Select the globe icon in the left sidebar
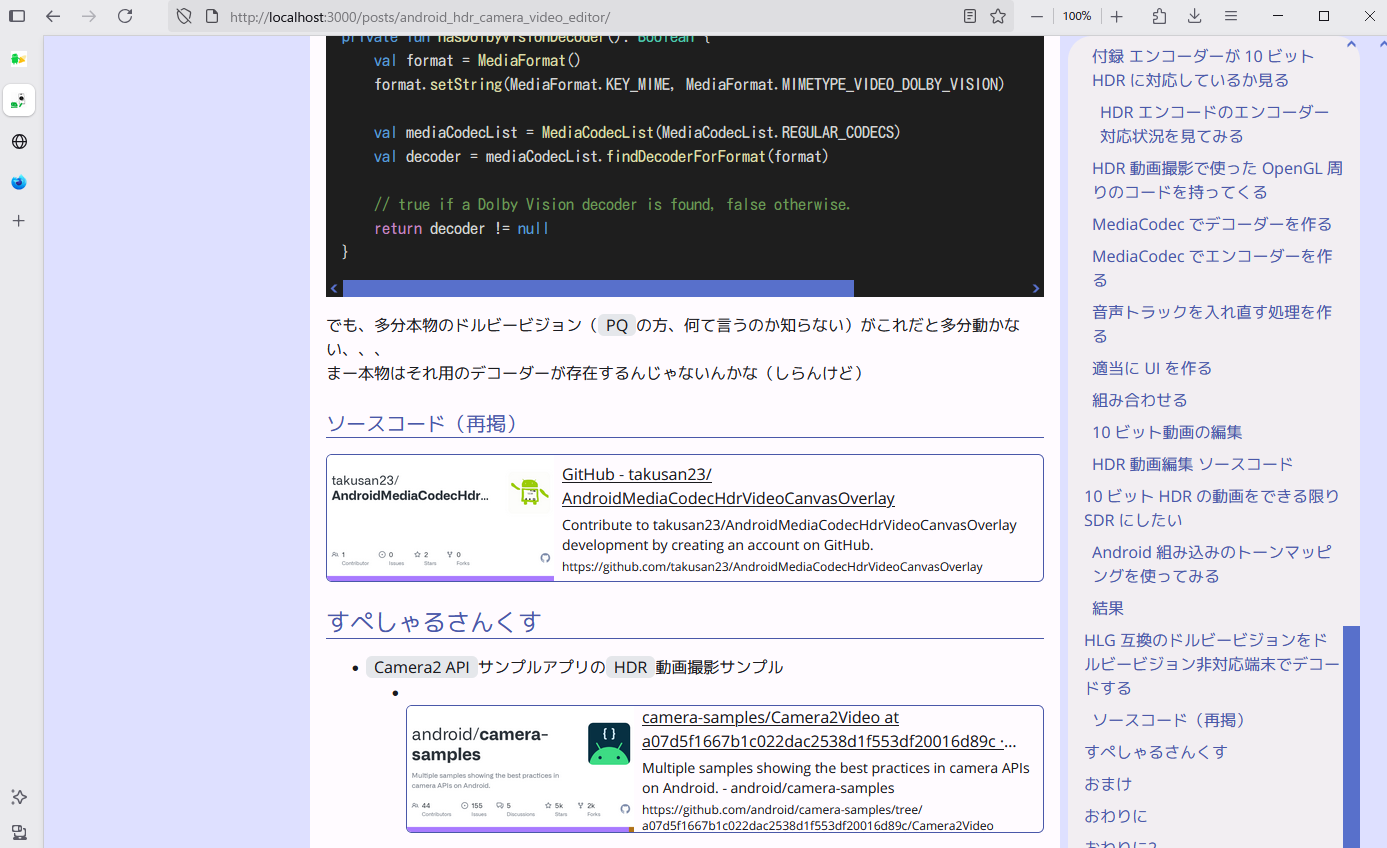Image resolution: width=1387 pixels, height=848 pixels. point(18,141)
